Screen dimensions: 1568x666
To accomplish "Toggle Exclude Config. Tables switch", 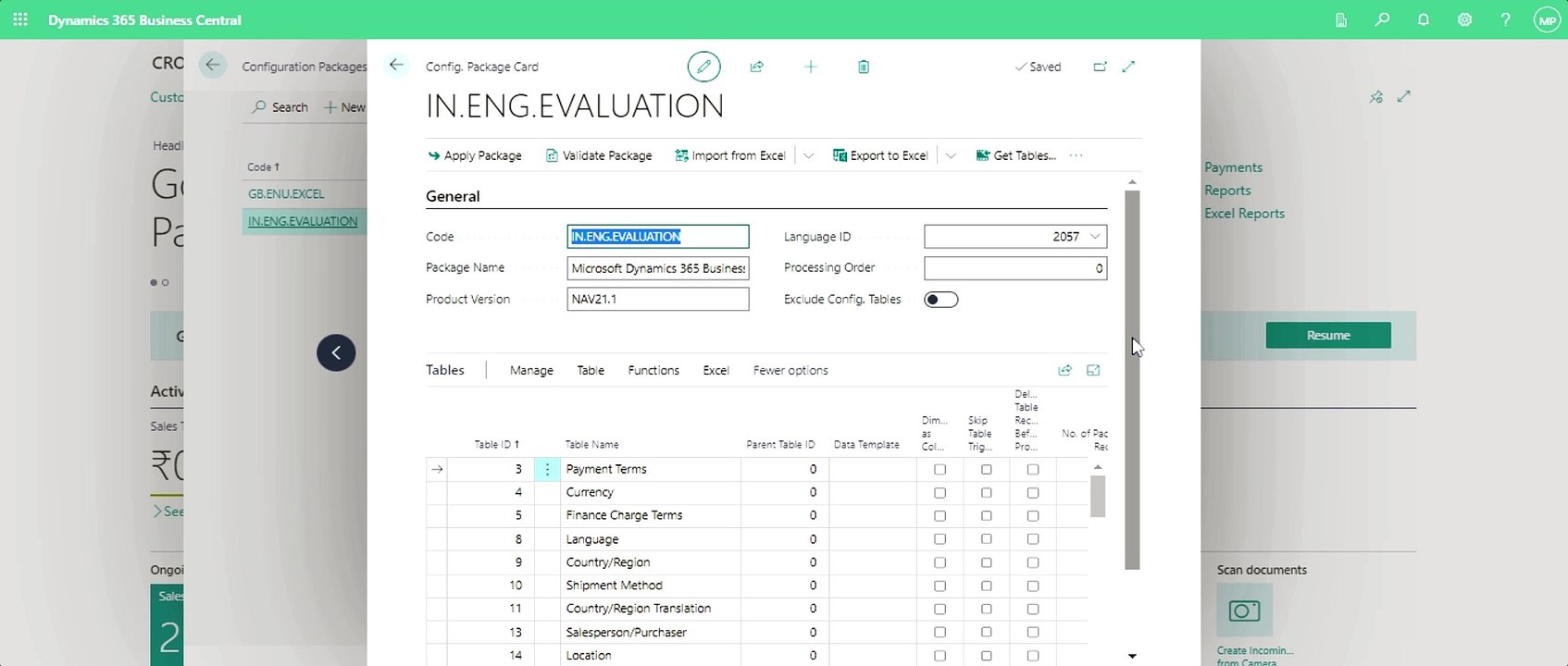I will [940, 300].
